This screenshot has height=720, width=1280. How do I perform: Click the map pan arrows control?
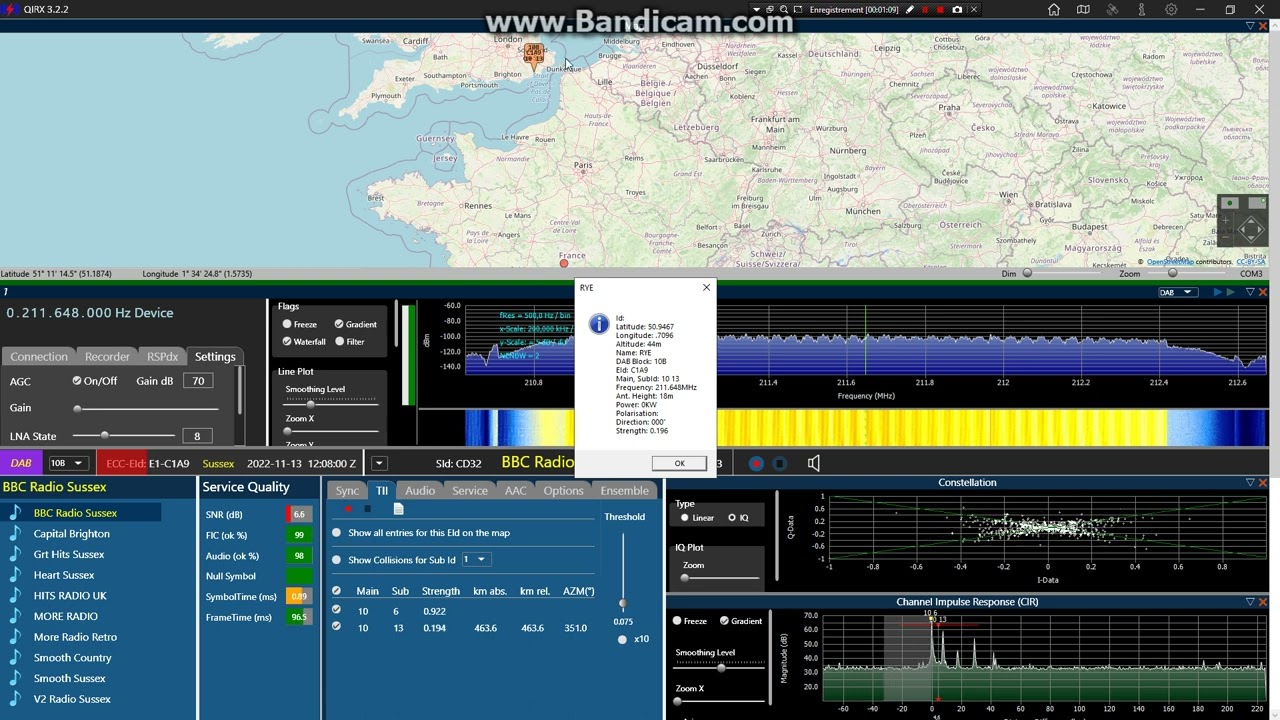pyautogui.click(x=1251, y=229)
